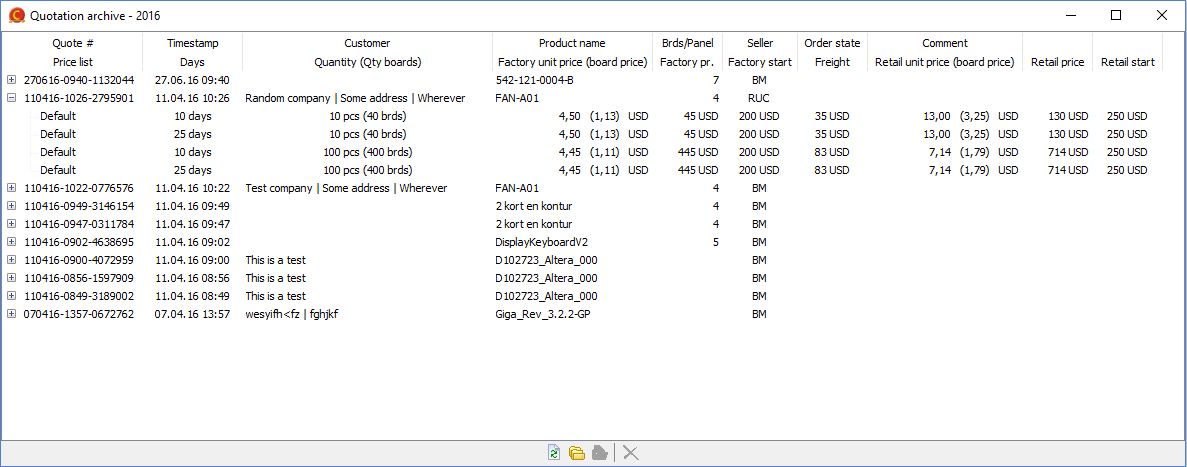Expand quote 110416-0949-3146154
The image size is (1187, 467).
(x=11, y=206)
